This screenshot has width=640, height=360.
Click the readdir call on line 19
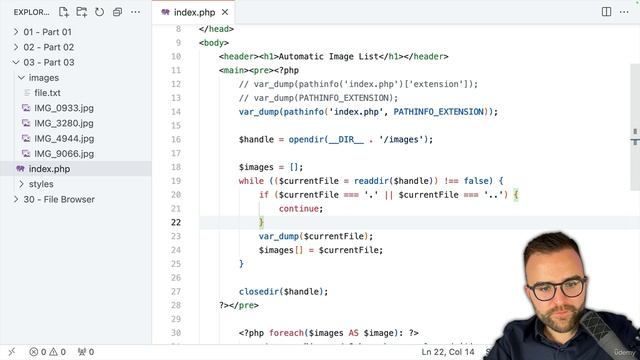370,181
